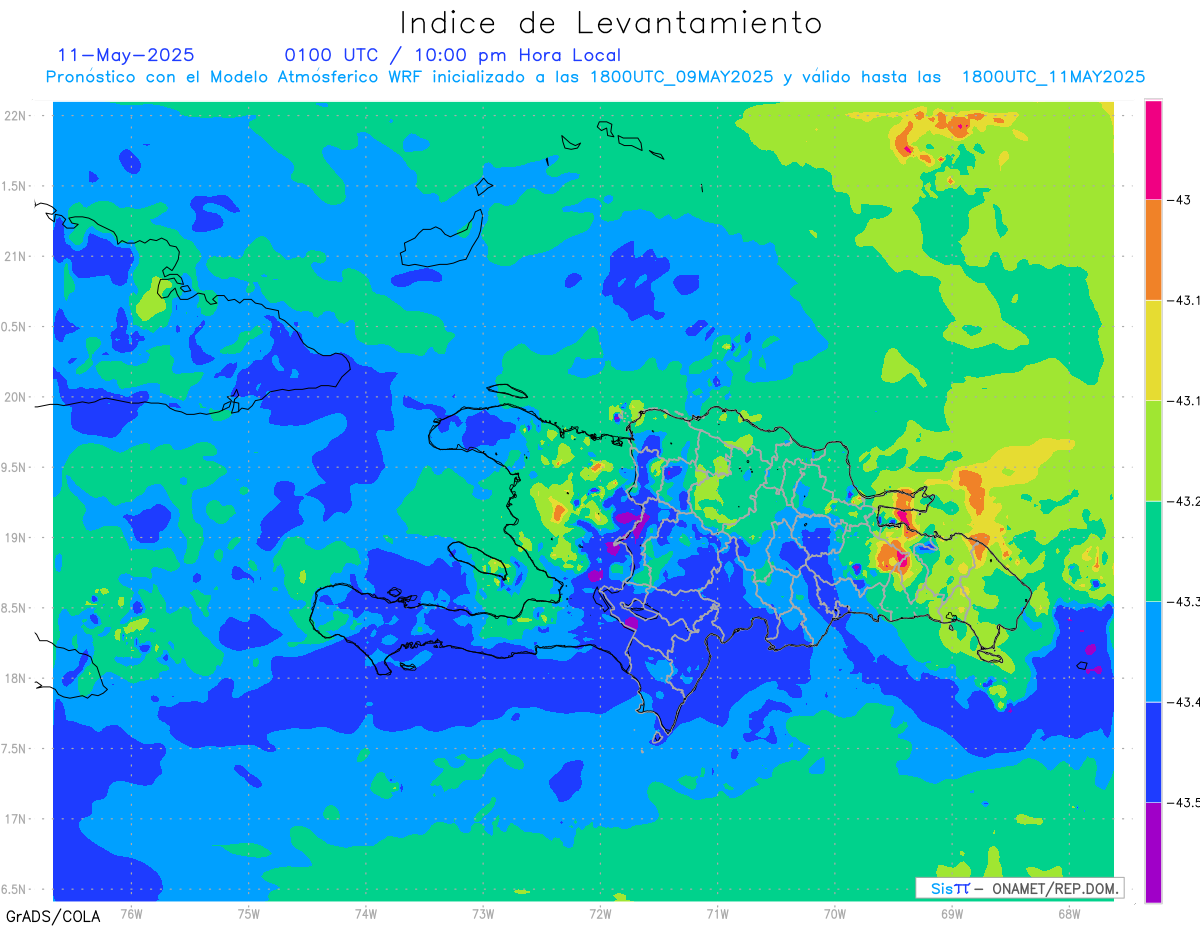Select the lime green legend color band

(x=1153, y=450)
